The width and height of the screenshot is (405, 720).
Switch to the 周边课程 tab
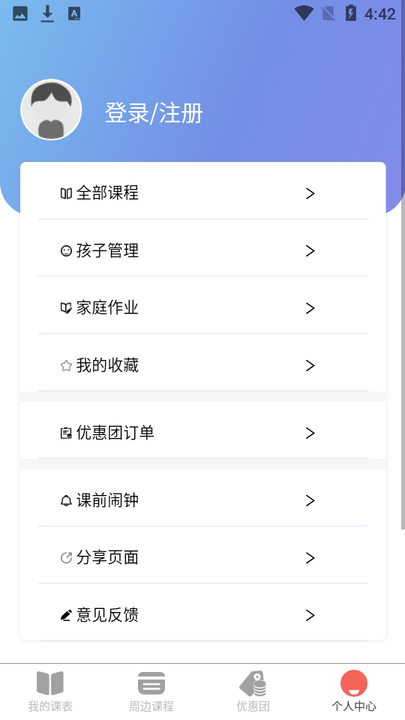coord(151,691)
